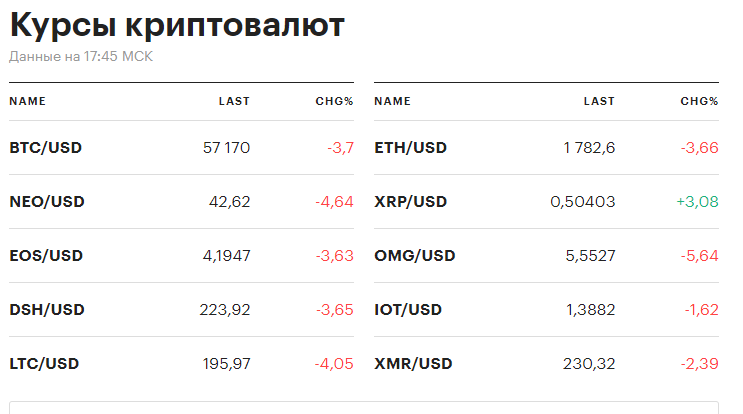The image size is (743, 414).
Task: Click the LTC/USD price 195,97
Action: point(225,364)
